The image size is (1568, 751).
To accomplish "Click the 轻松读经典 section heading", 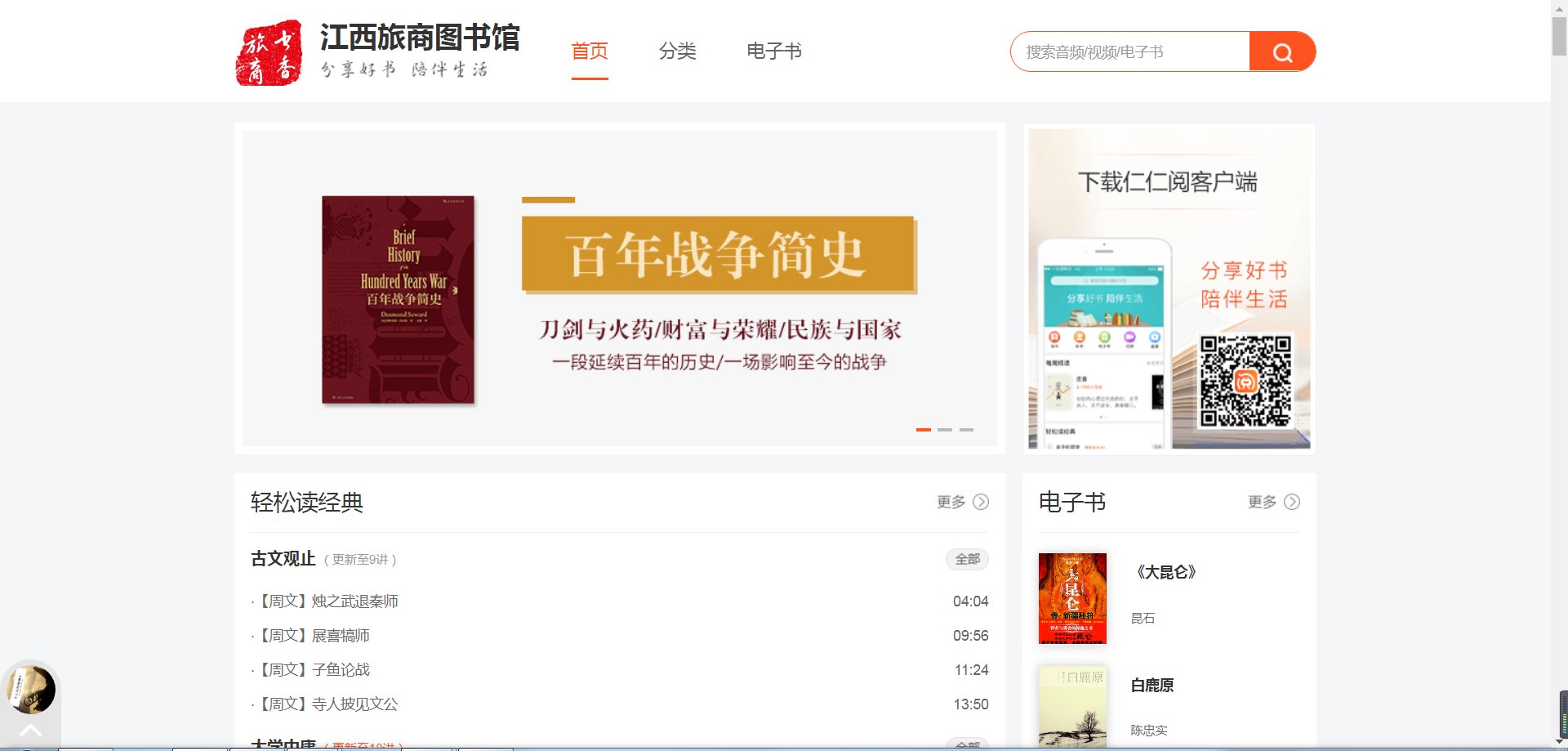I will pyautogui.click(x=307, y=502).
